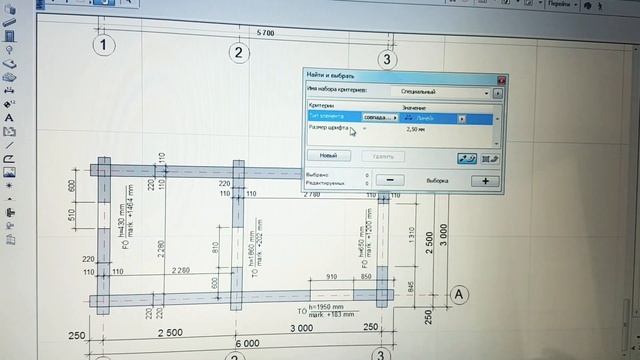
Task: Select the Polyline tool in the toolbox
Action: pos(9,158)
